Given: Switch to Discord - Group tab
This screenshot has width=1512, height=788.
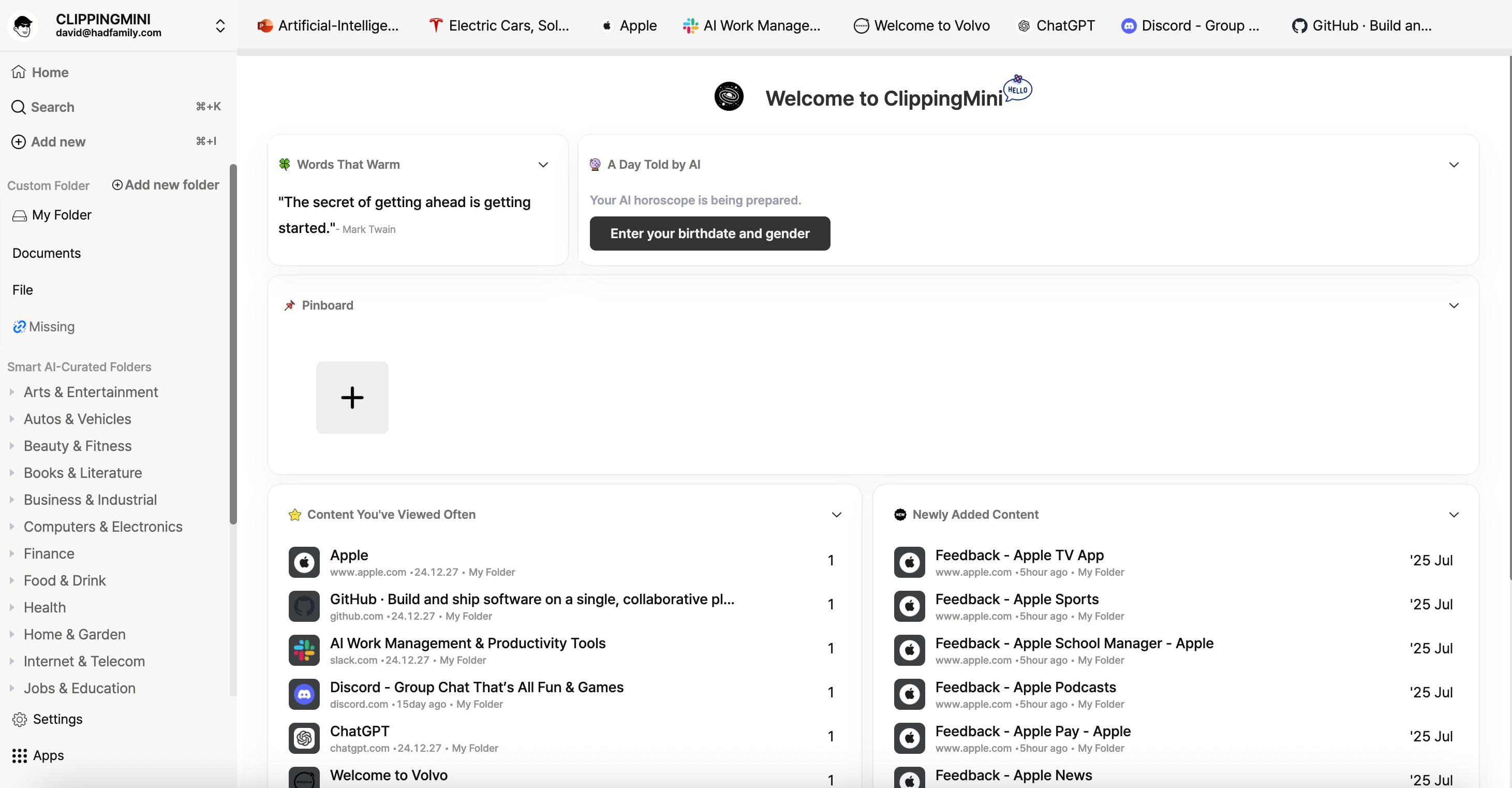Looking at the screenshot, I should point(1190,25).
